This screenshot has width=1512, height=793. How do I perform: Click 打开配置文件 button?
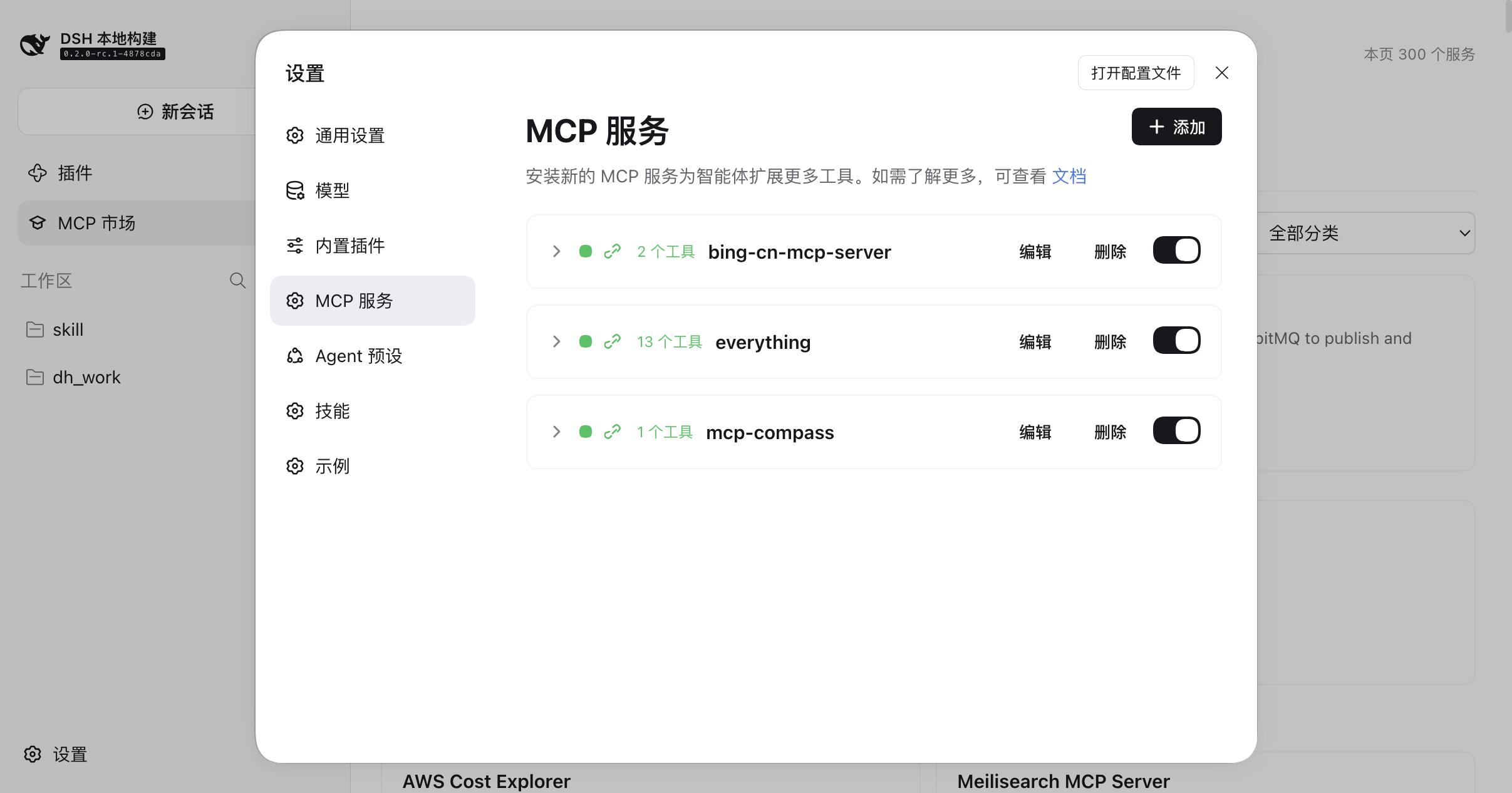click(x=1136, y=73)
